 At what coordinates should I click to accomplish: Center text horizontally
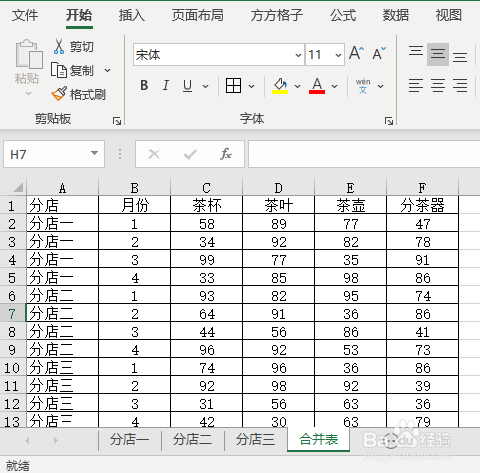(438, 85)
